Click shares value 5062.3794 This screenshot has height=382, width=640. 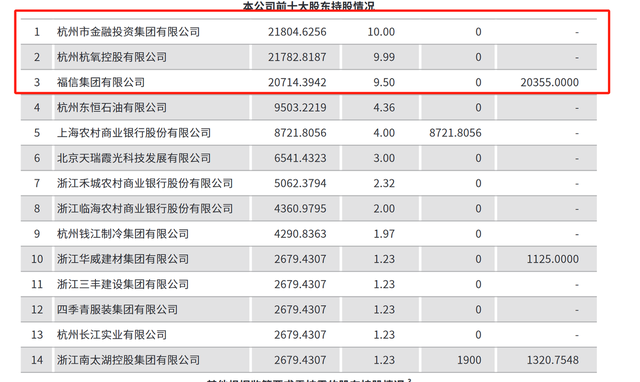click(x=300, y=184)
